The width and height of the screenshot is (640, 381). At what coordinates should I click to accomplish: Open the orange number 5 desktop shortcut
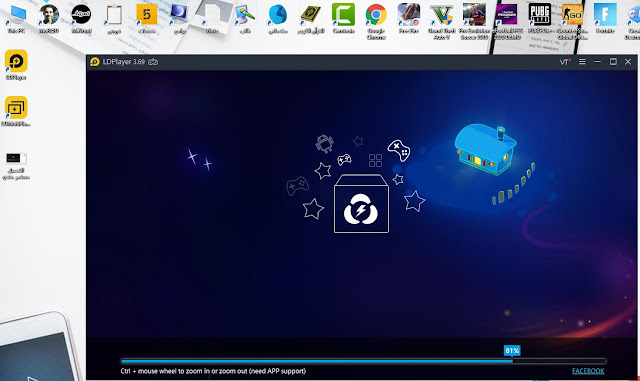pos(147,18)
